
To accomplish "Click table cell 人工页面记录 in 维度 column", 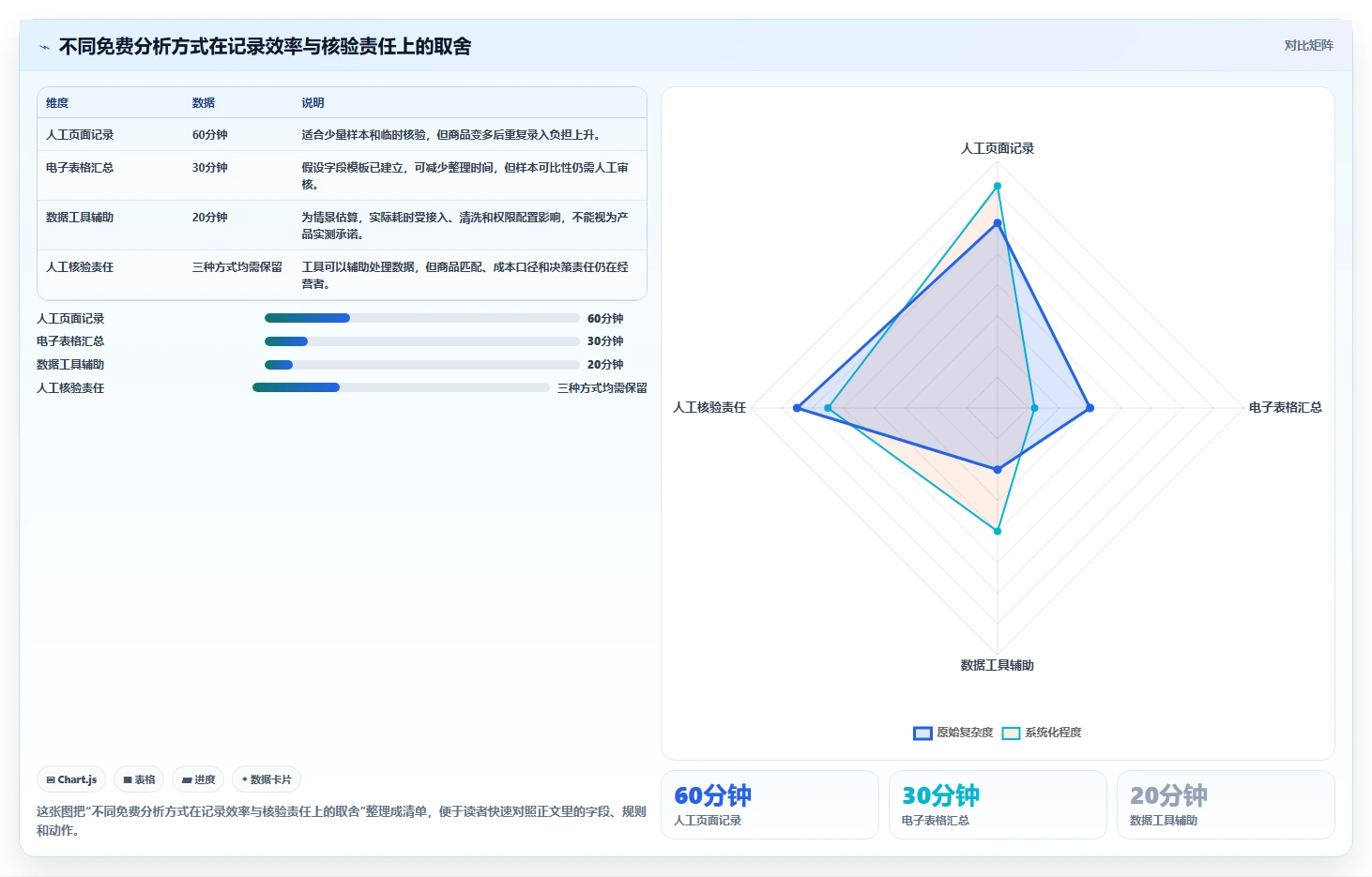I will [x=80, y=135].
